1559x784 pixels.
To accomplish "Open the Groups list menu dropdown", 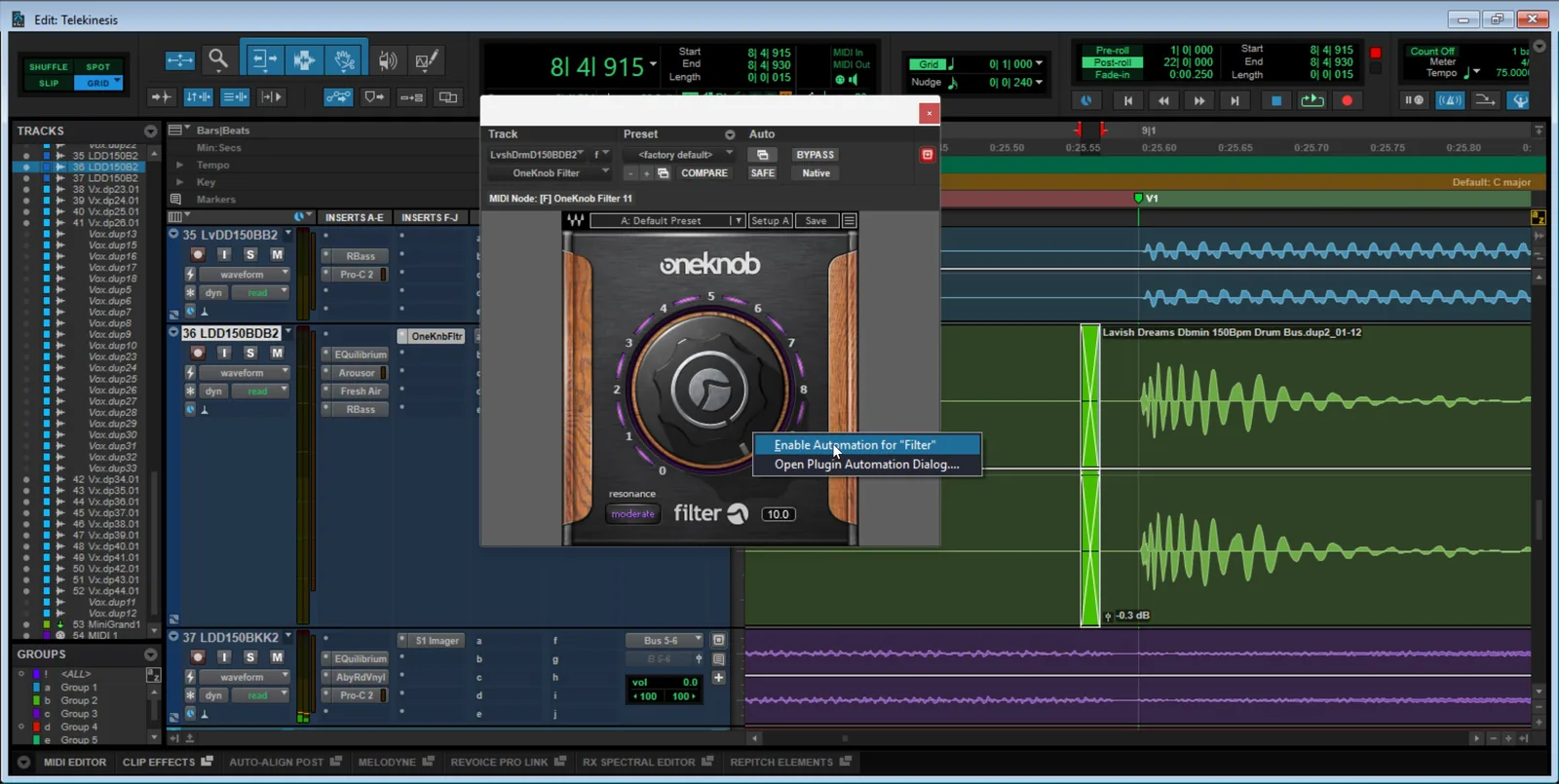I will 150,654.
